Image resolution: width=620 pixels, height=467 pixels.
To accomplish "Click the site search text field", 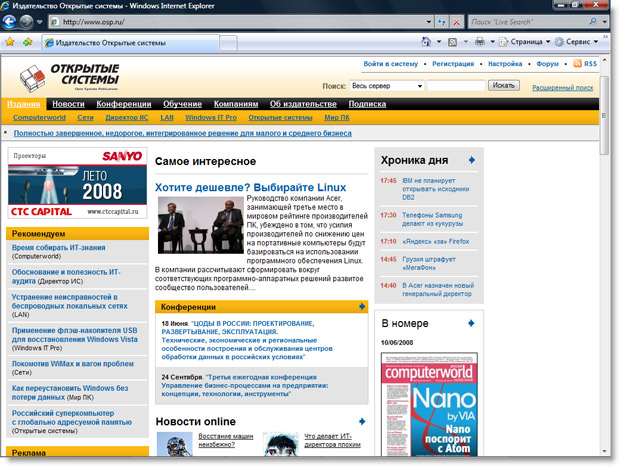I will pyautogui.click(x=456, y=85).
